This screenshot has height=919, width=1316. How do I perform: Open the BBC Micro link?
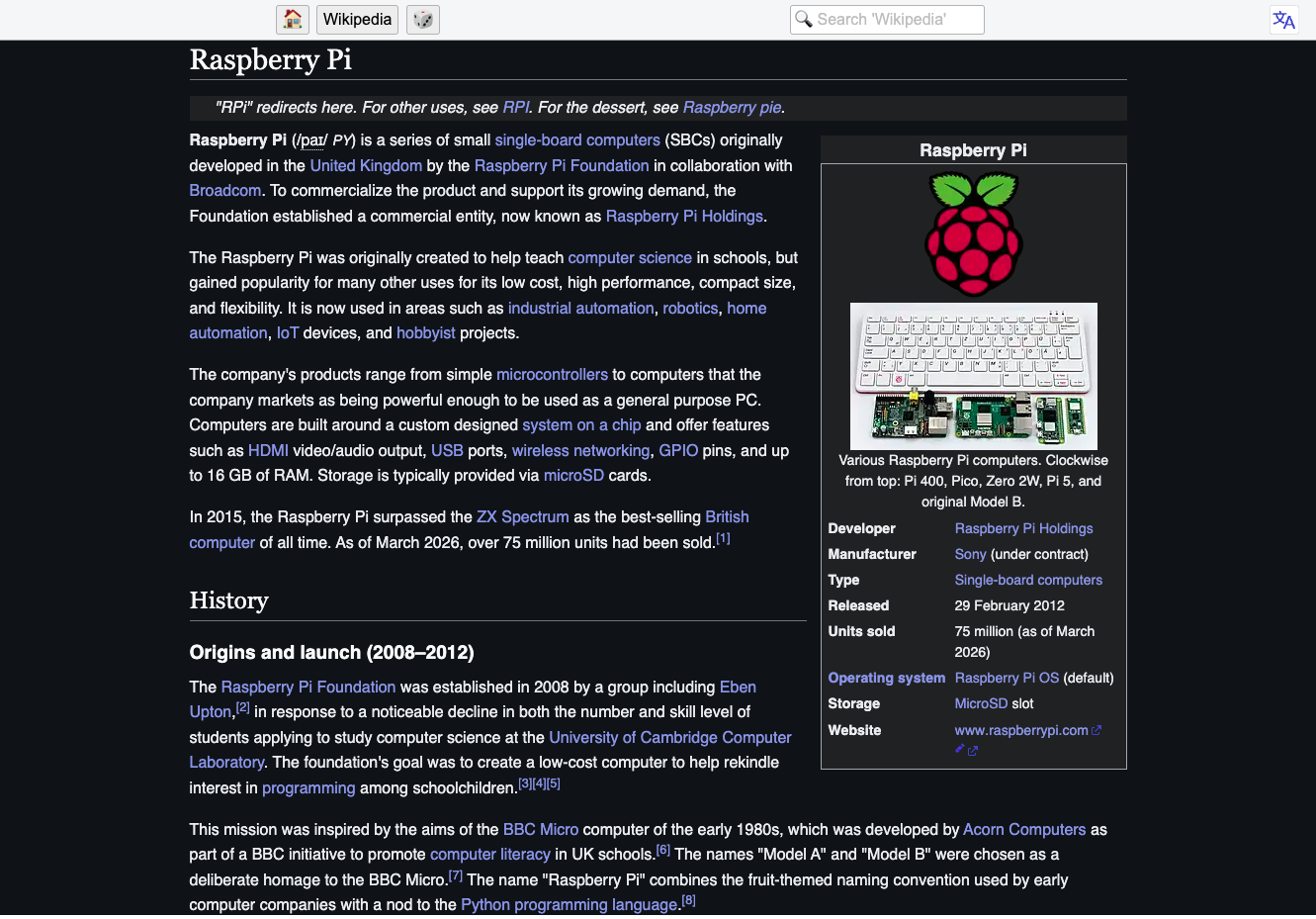(541, 830)
